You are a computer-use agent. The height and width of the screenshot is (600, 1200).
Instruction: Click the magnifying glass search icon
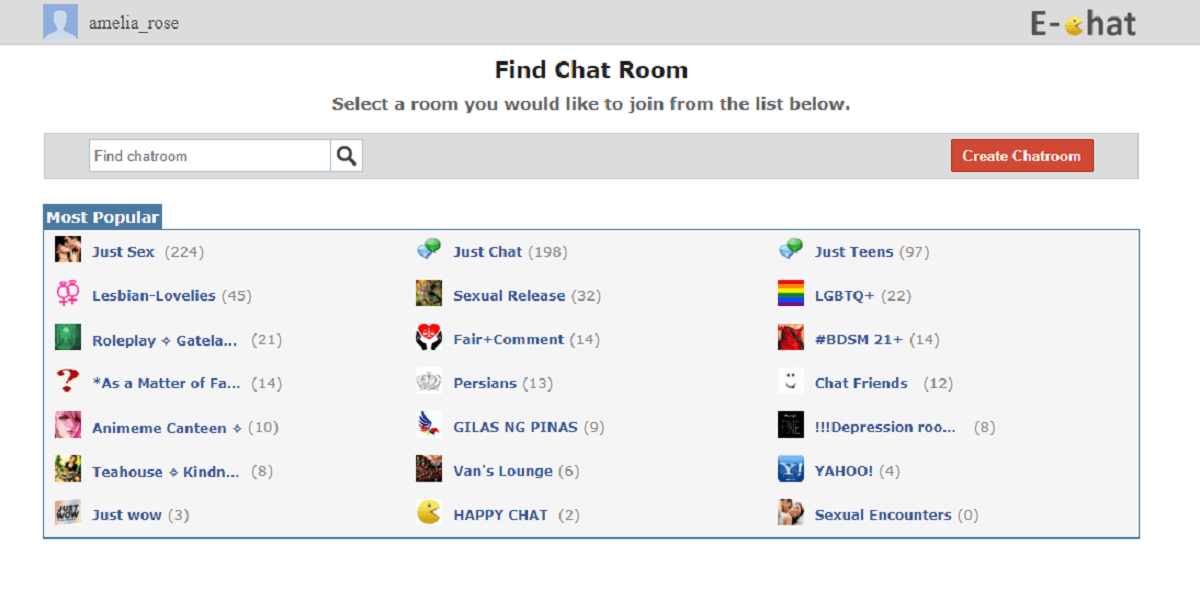(346, 156)
